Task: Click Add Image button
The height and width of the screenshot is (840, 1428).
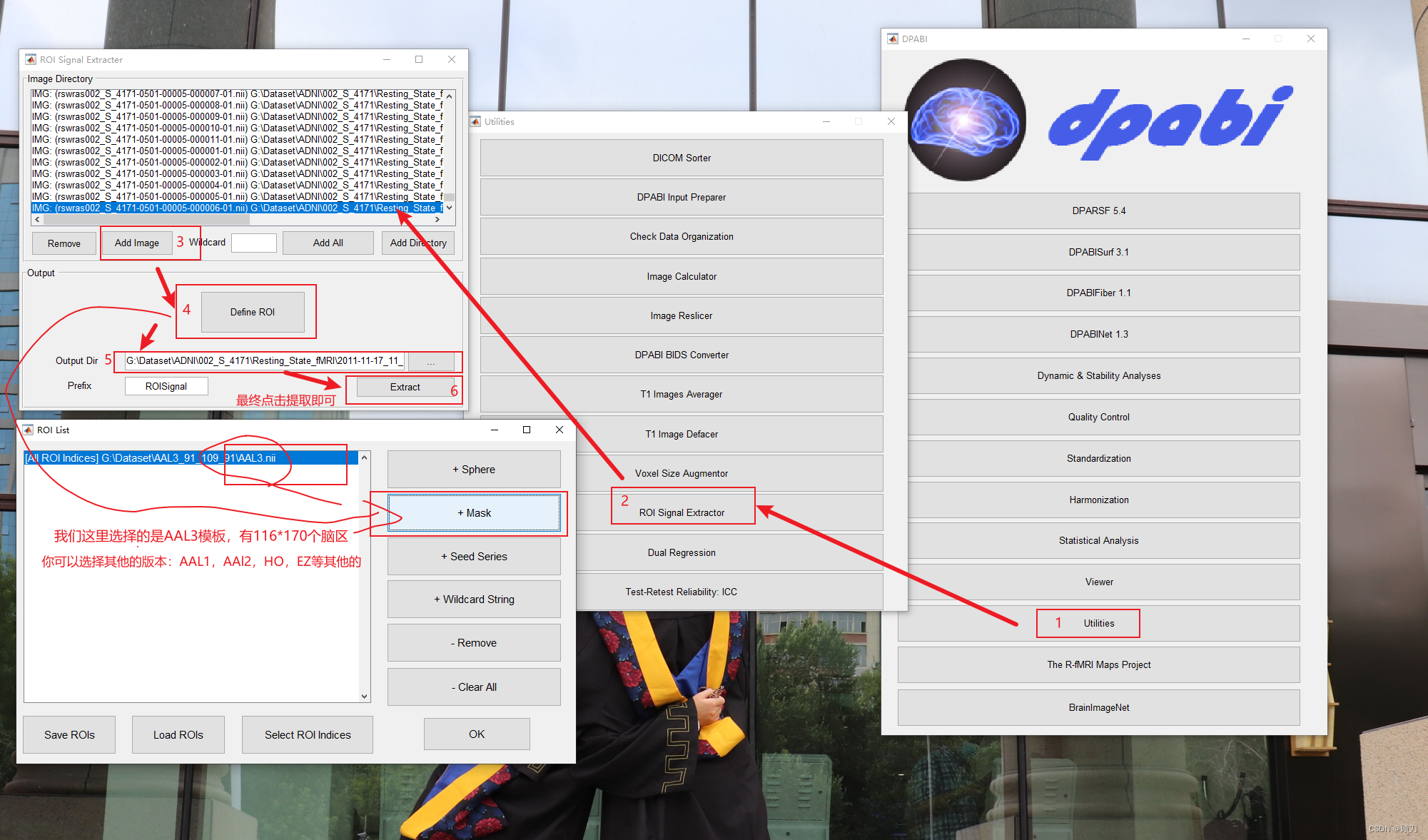Action: point(137,243)
